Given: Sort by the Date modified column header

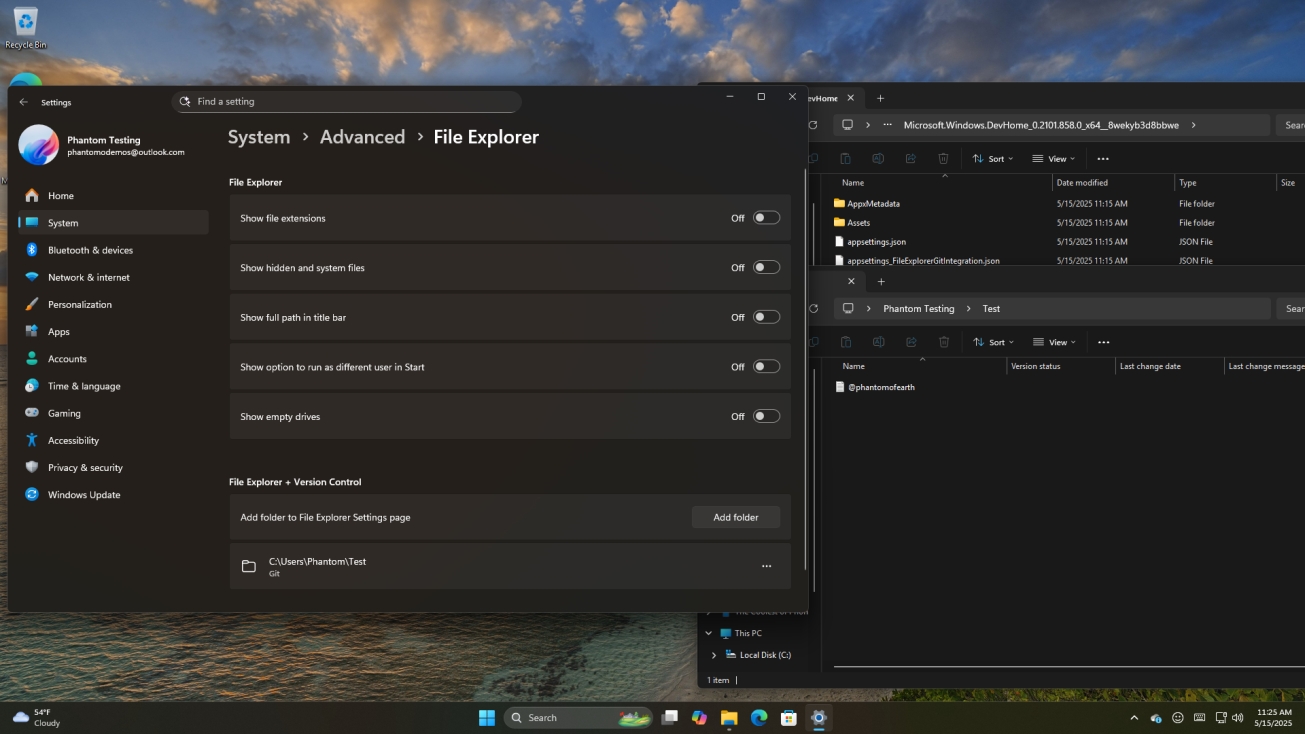Looking at the screenshot, I should pyautogui.click(x=1113, y=183).
